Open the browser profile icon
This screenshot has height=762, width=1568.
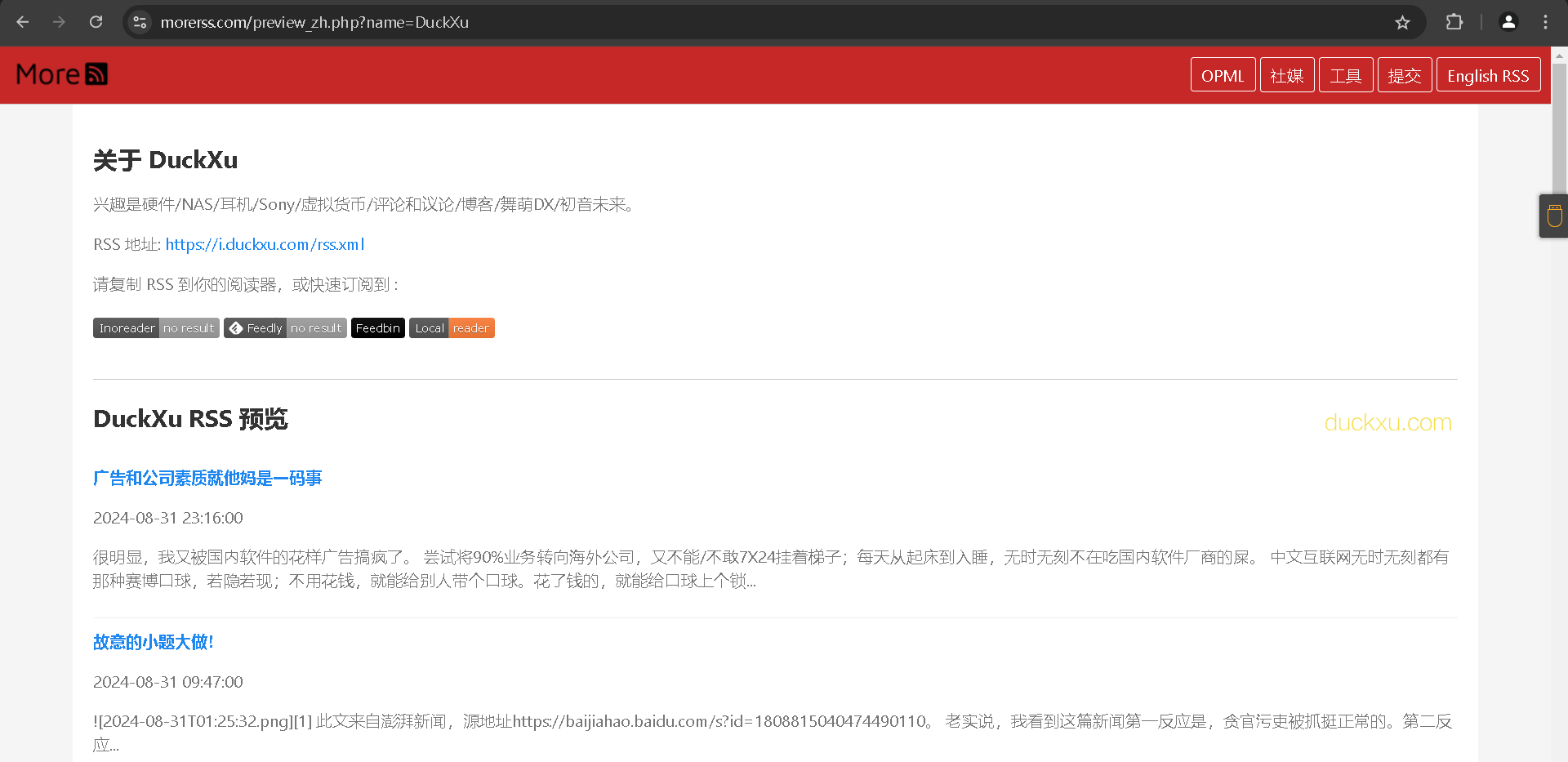pos(1508,22)
